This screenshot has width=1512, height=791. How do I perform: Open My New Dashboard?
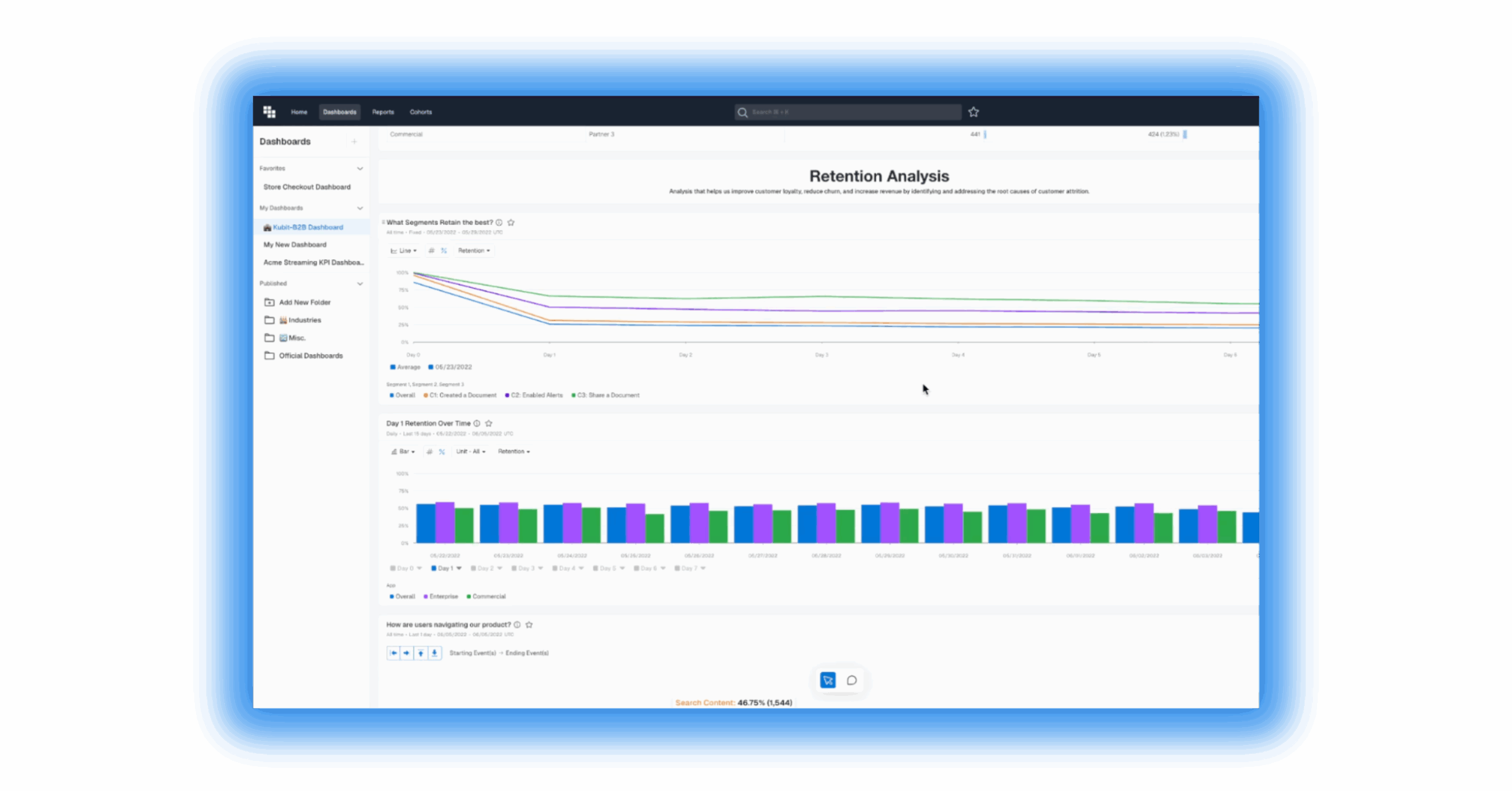[x=295, y=245]
